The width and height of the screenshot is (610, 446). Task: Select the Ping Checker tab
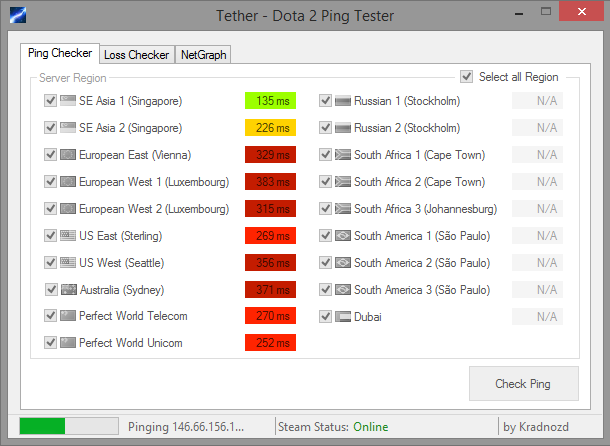(60, 54)
